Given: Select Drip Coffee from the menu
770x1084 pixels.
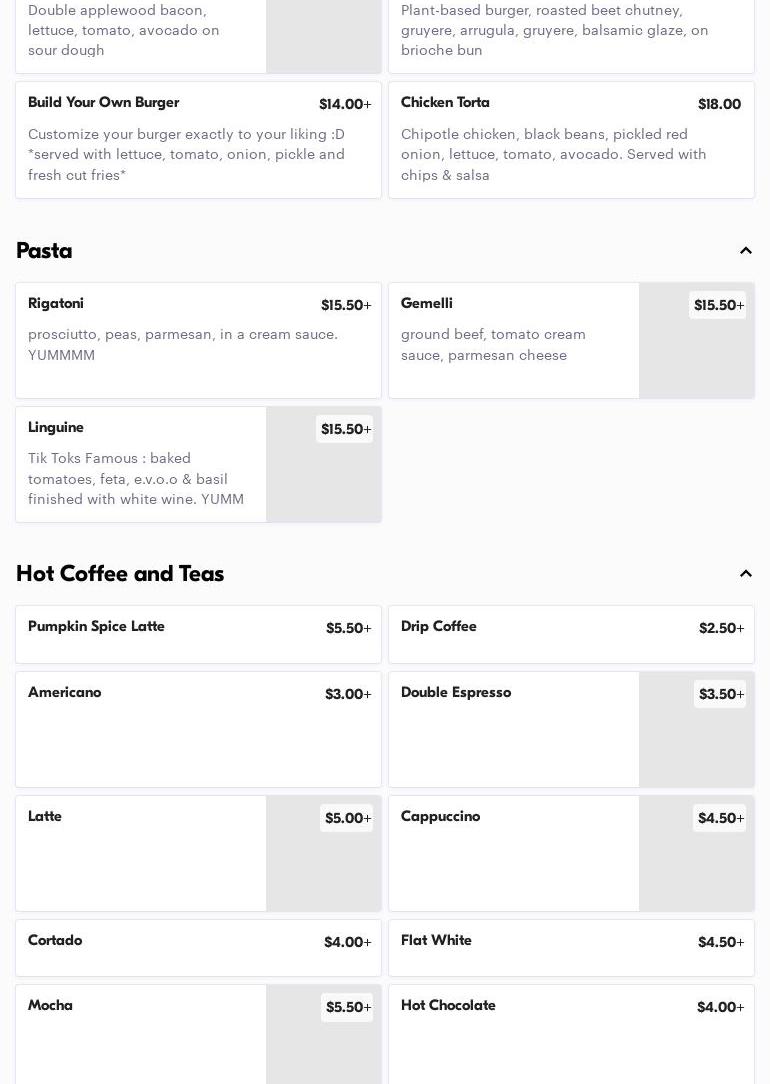Looking at the screenshot, I should 571,634.
